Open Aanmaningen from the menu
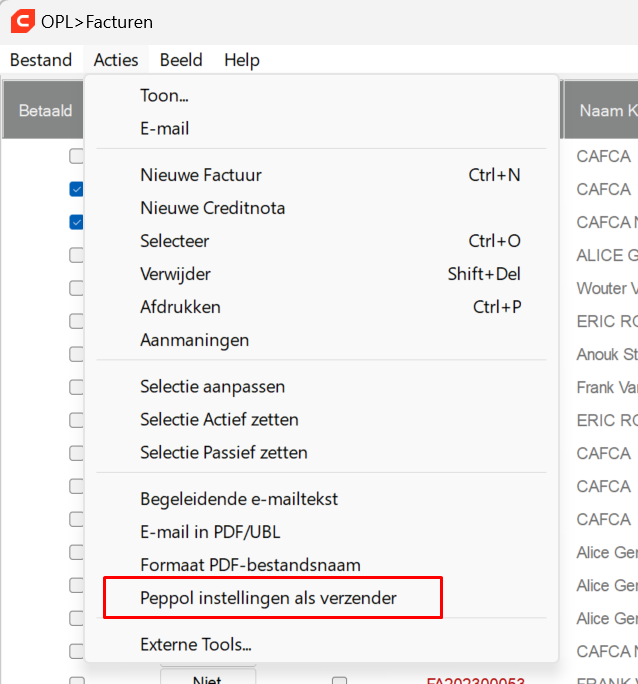 coord(321,340)
